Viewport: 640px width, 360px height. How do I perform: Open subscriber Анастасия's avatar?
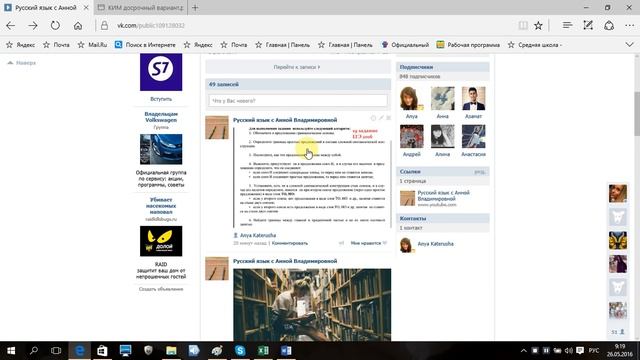tap(473, 136)
